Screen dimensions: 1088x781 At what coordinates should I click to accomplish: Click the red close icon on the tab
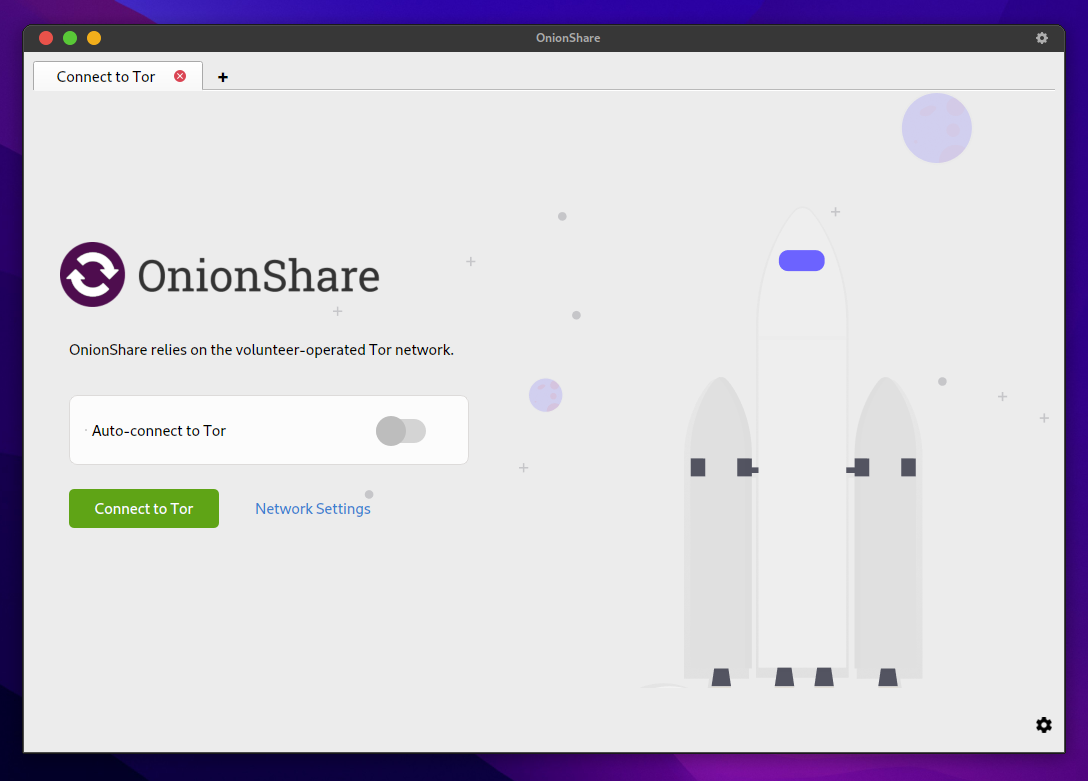pyautogui.click(x=180, y=75)
